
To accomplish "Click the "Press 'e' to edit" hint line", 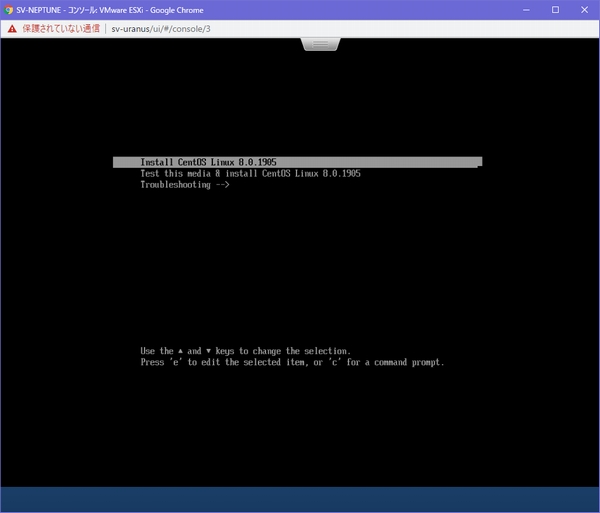I will pos(292,362).
